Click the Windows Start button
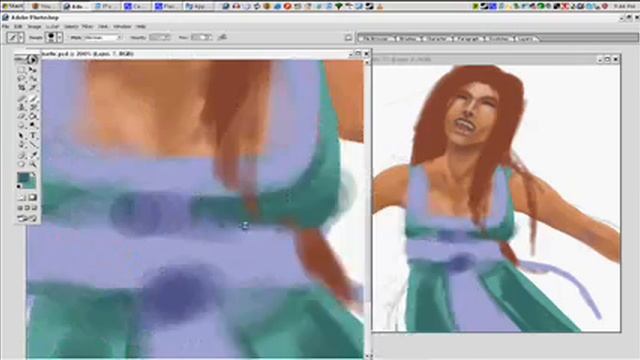 tap(13, 6)
